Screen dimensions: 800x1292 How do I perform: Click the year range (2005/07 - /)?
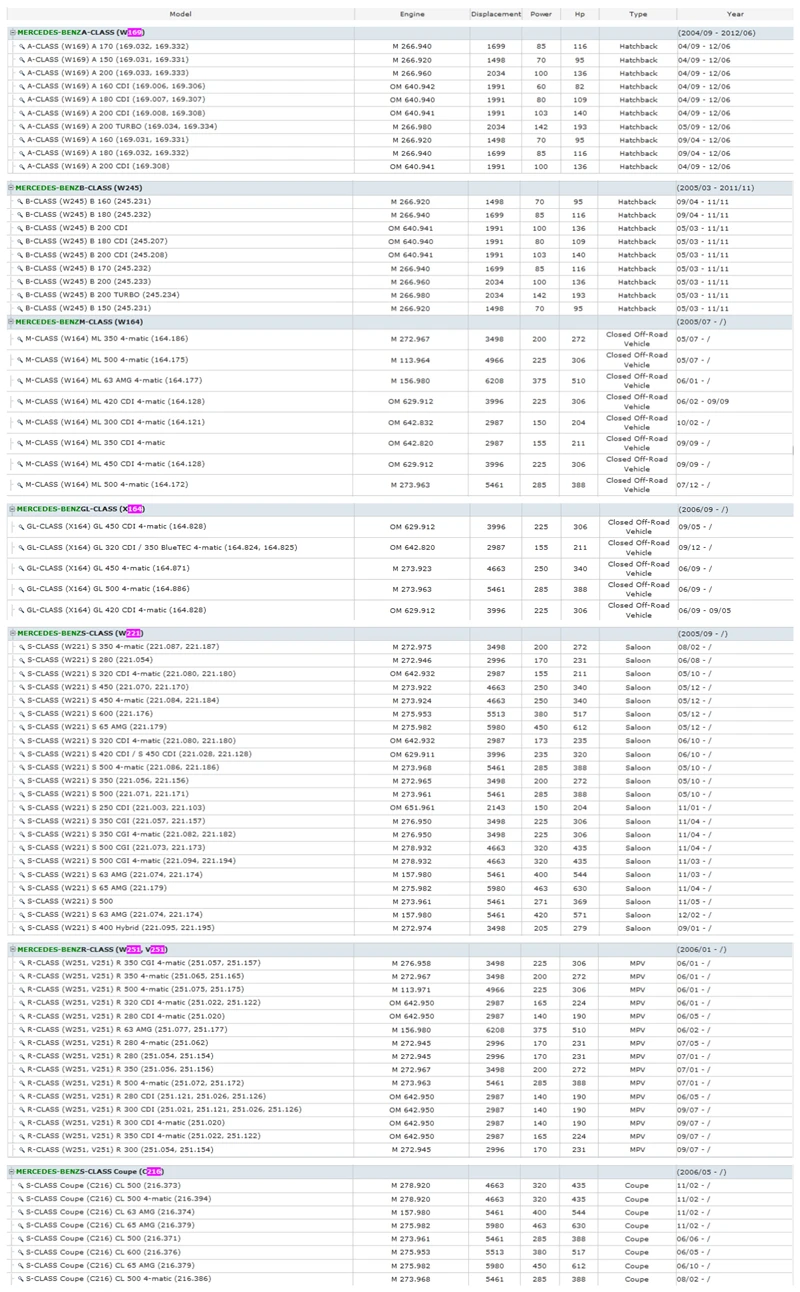[x=704, y=322]
